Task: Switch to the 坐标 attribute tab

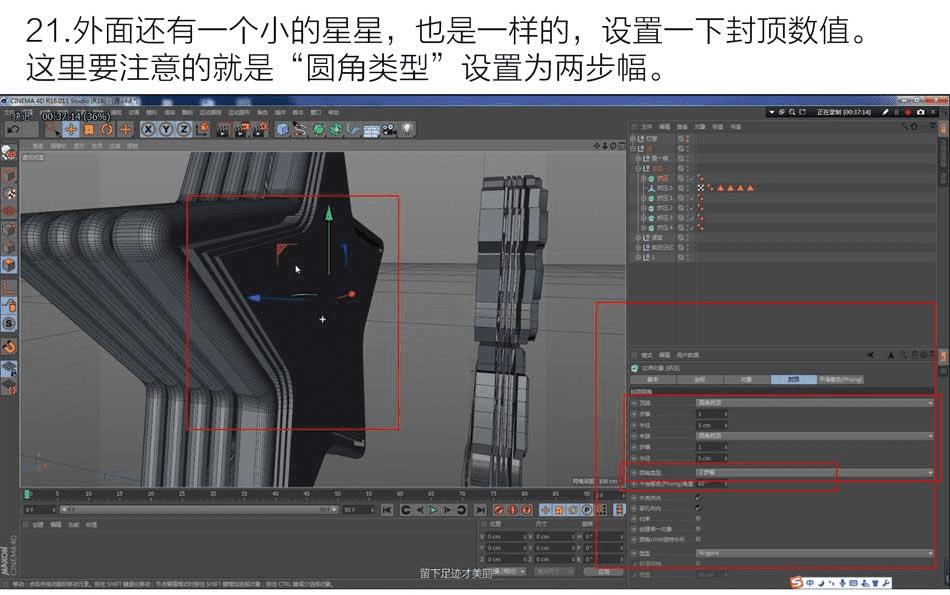Action: [699, 379]
